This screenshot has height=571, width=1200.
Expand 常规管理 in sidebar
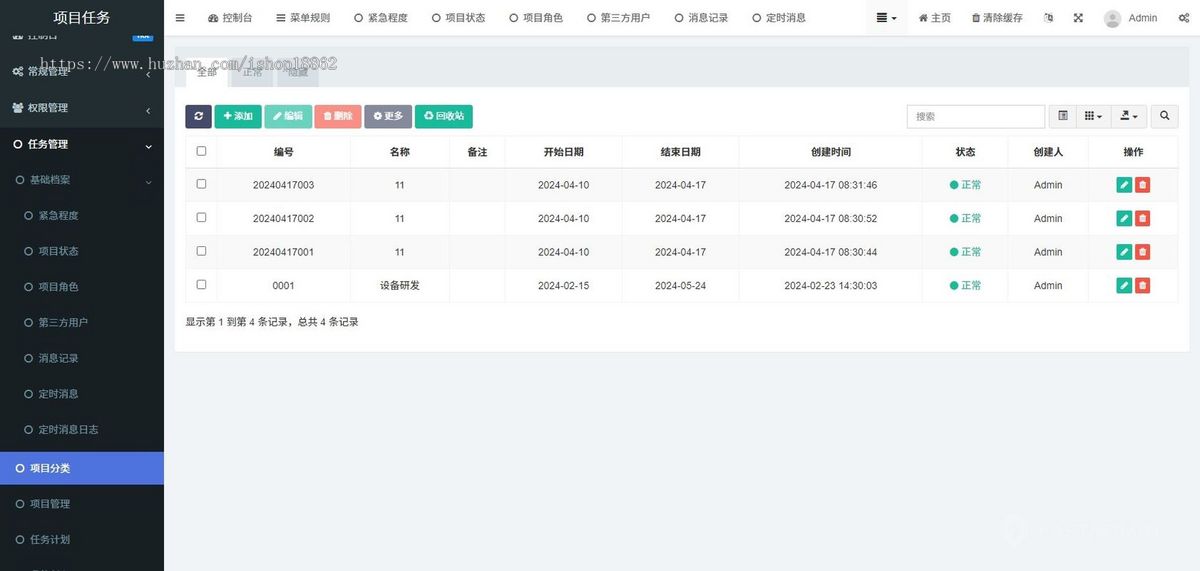(x=82, y=72)
